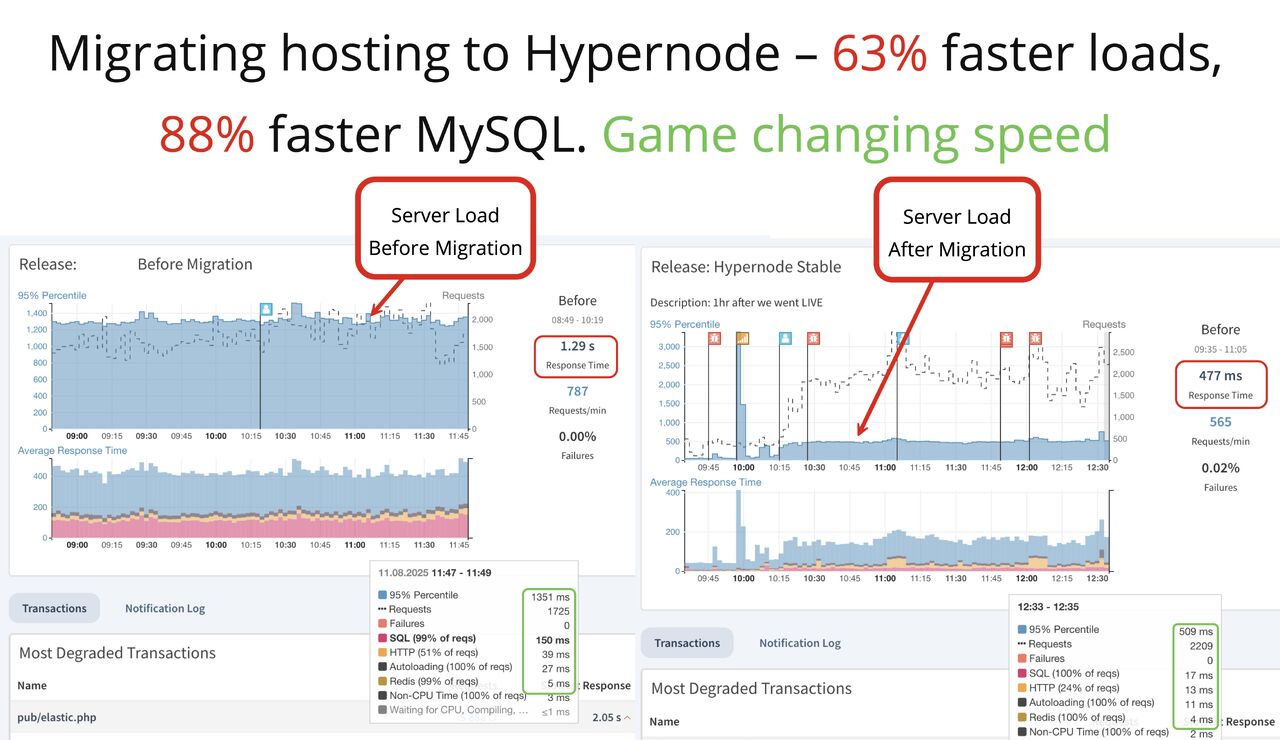The height and width of the screenshot is (740, 1280).
Task: Click the HTTP (24% of reqs) color swatch
Action: coord(1021,688)
